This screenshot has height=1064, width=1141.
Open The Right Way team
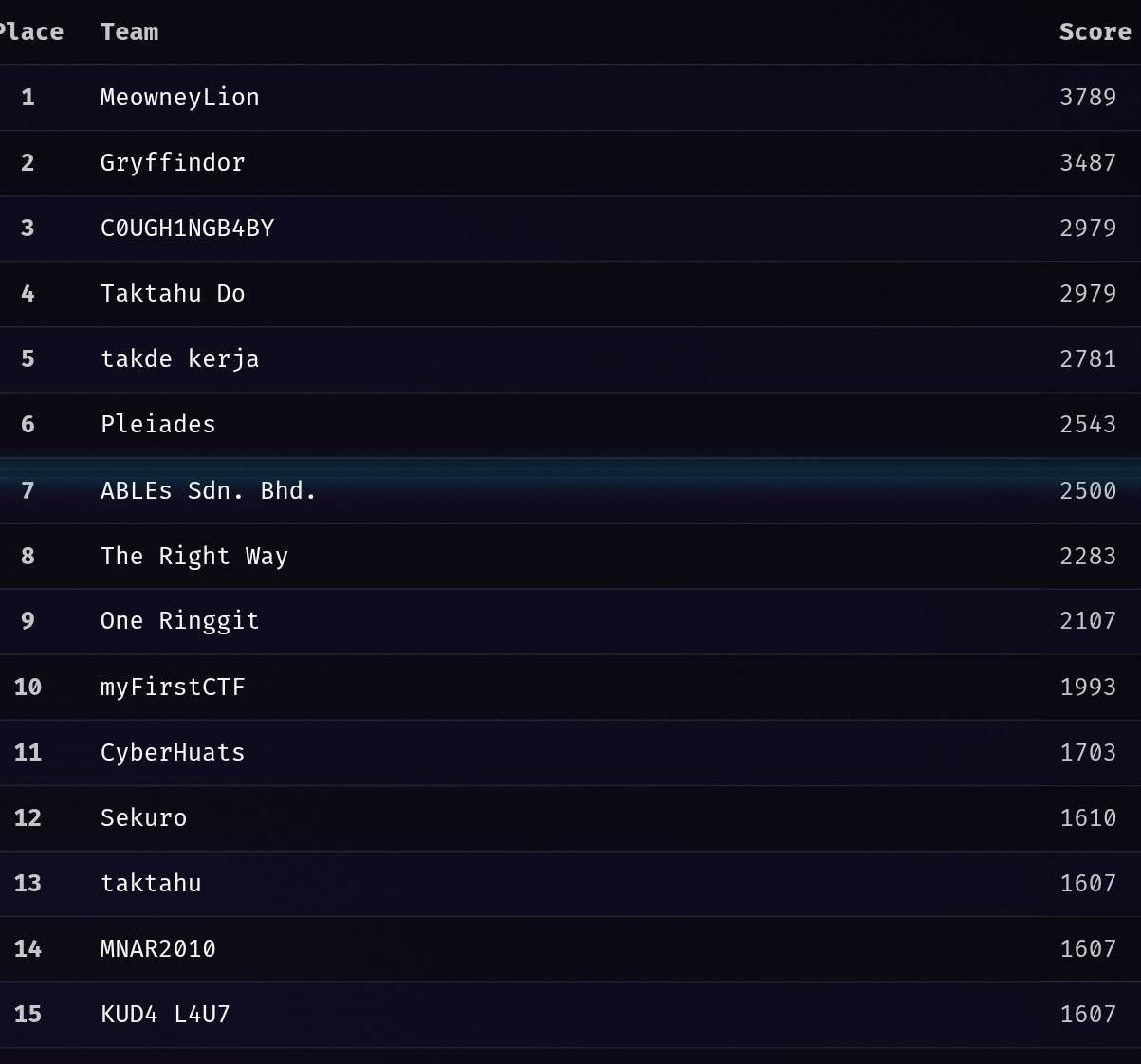pos(193,557)
